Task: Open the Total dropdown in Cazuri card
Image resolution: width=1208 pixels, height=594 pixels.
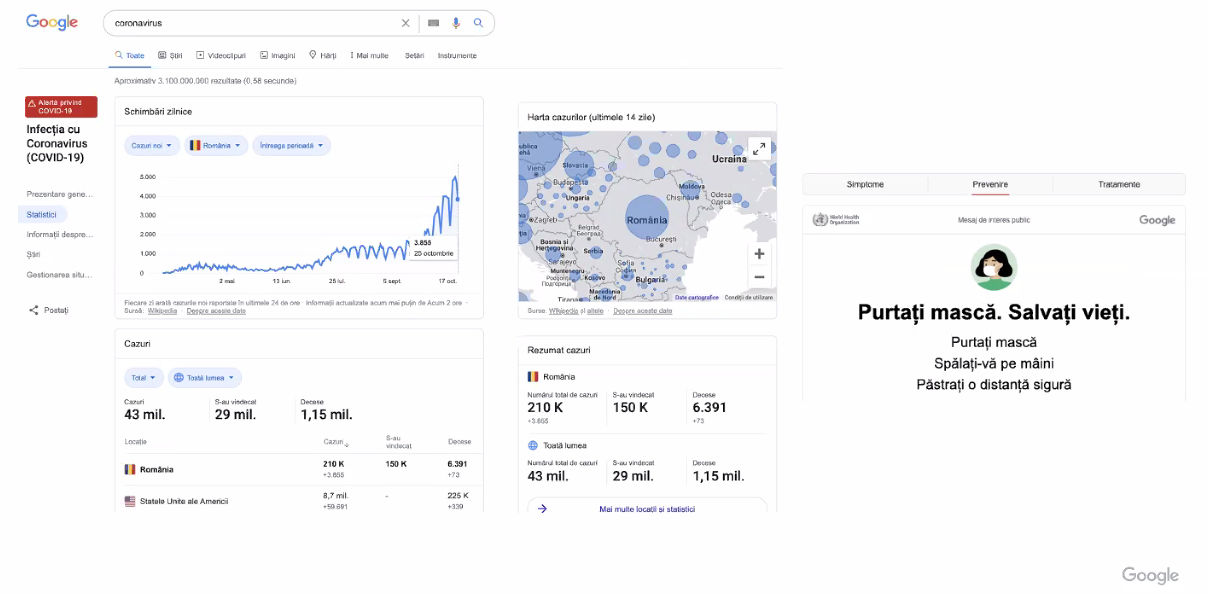Action: tap(145, 378)
